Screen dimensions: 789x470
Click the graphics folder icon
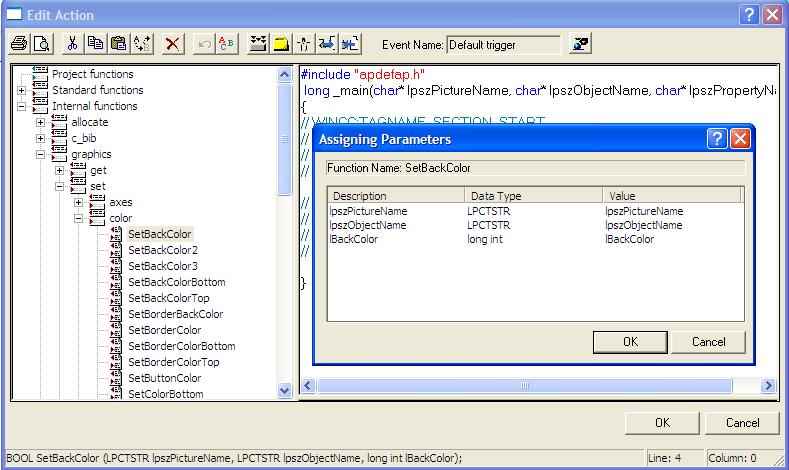pos(59,154)
